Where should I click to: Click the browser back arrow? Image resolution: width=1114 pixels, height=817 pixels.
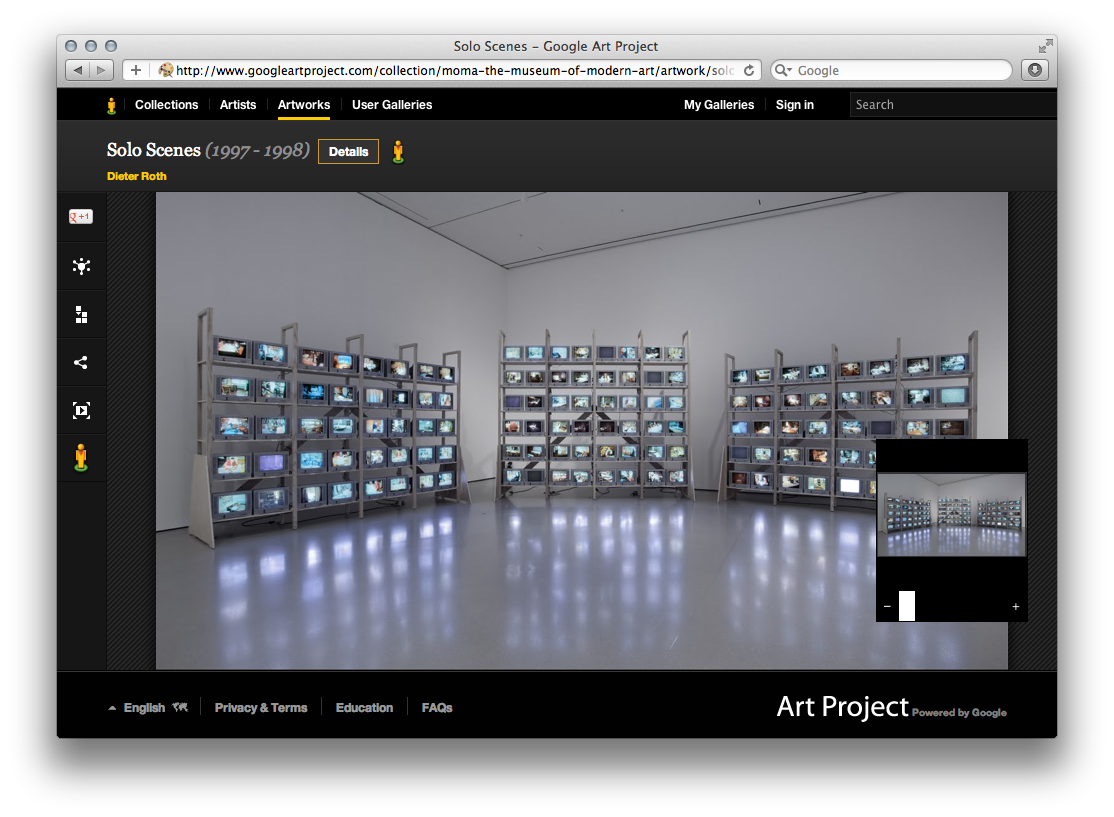[x=78, y=70]
